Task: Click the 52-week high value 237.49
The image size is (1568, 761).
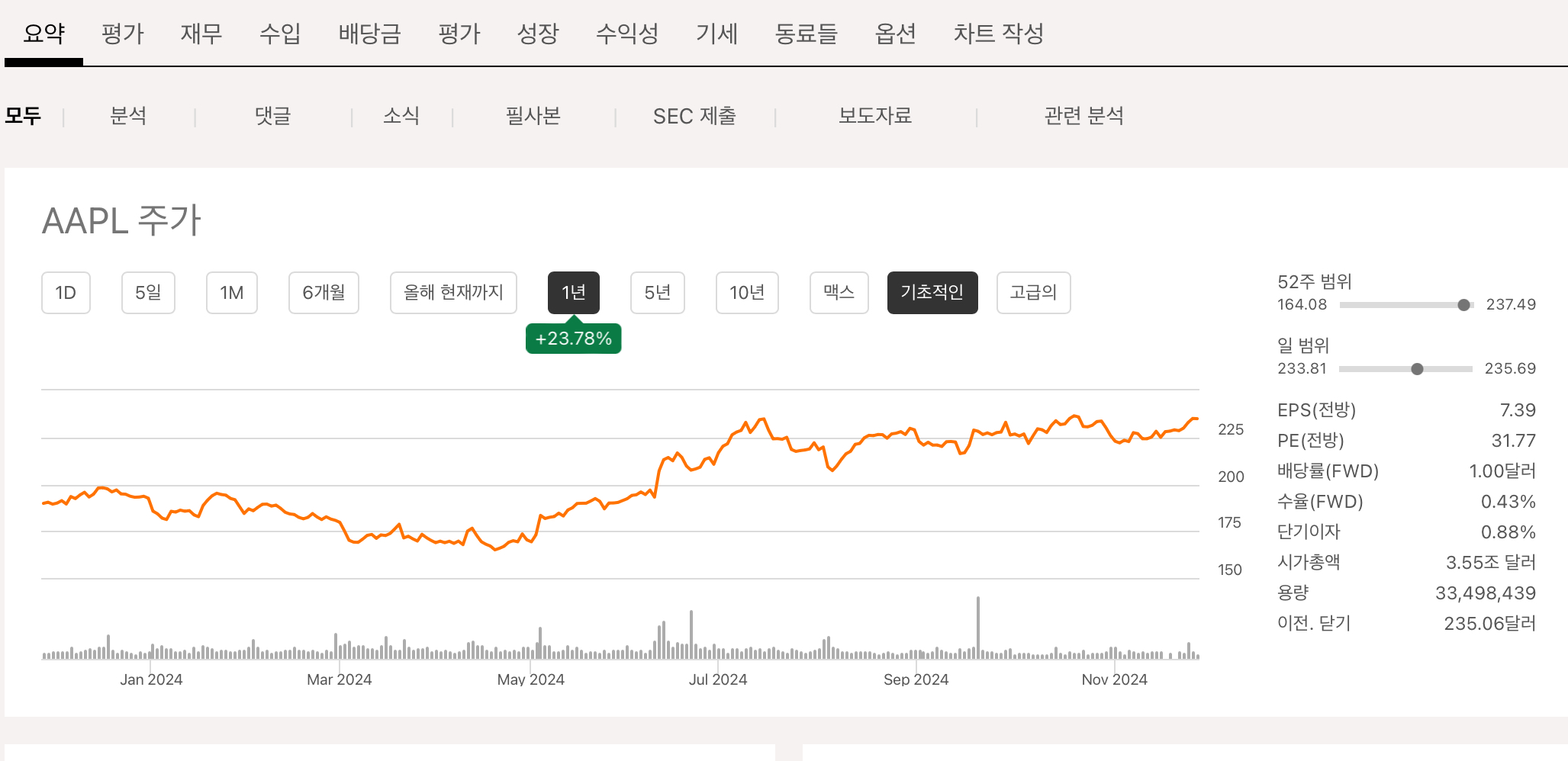Action: [1511, 305]
